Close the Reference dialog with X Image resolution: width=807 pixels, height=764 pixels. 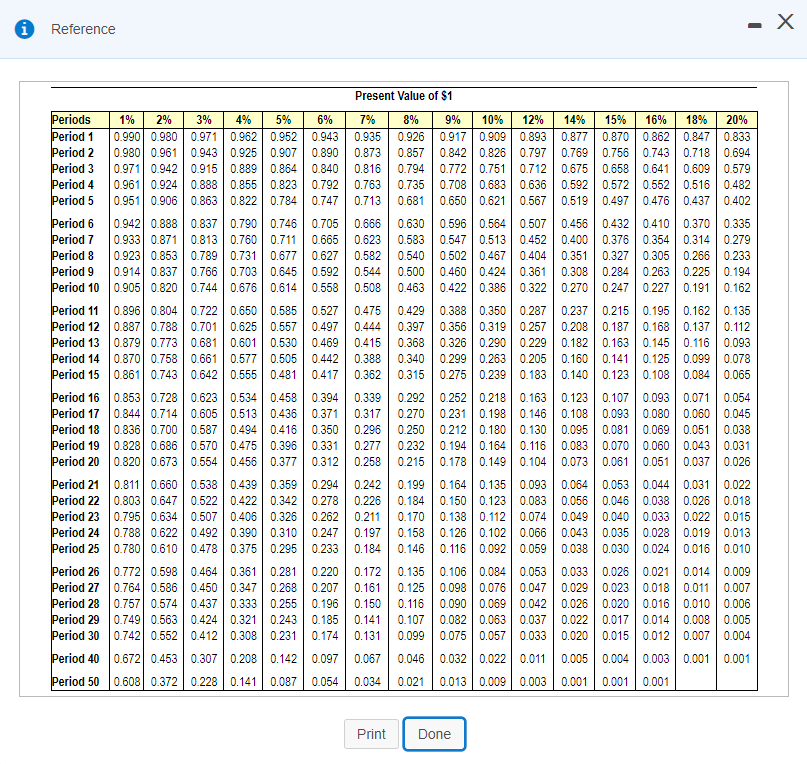click(785, 22)
